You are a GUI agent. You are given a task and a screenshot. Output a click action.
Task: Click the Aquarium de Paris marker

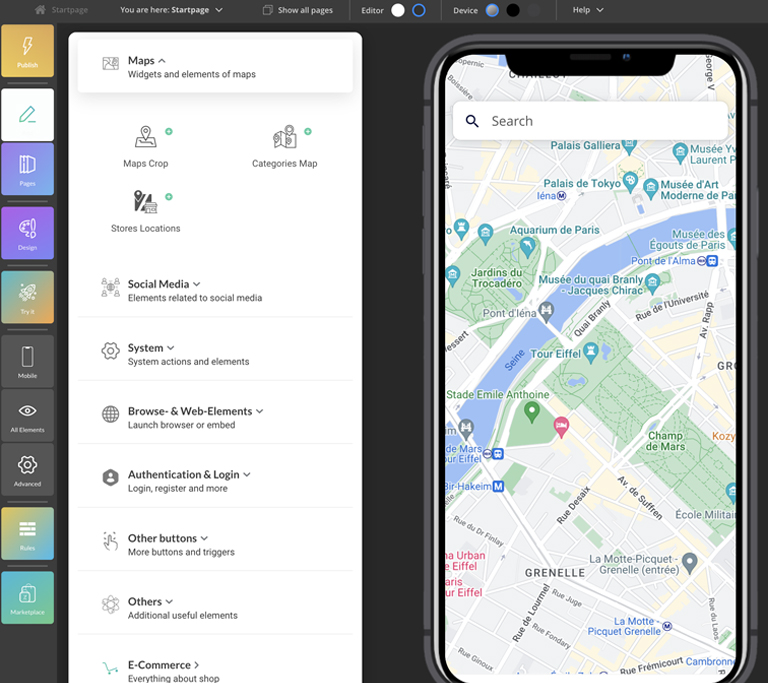point(528,246)
